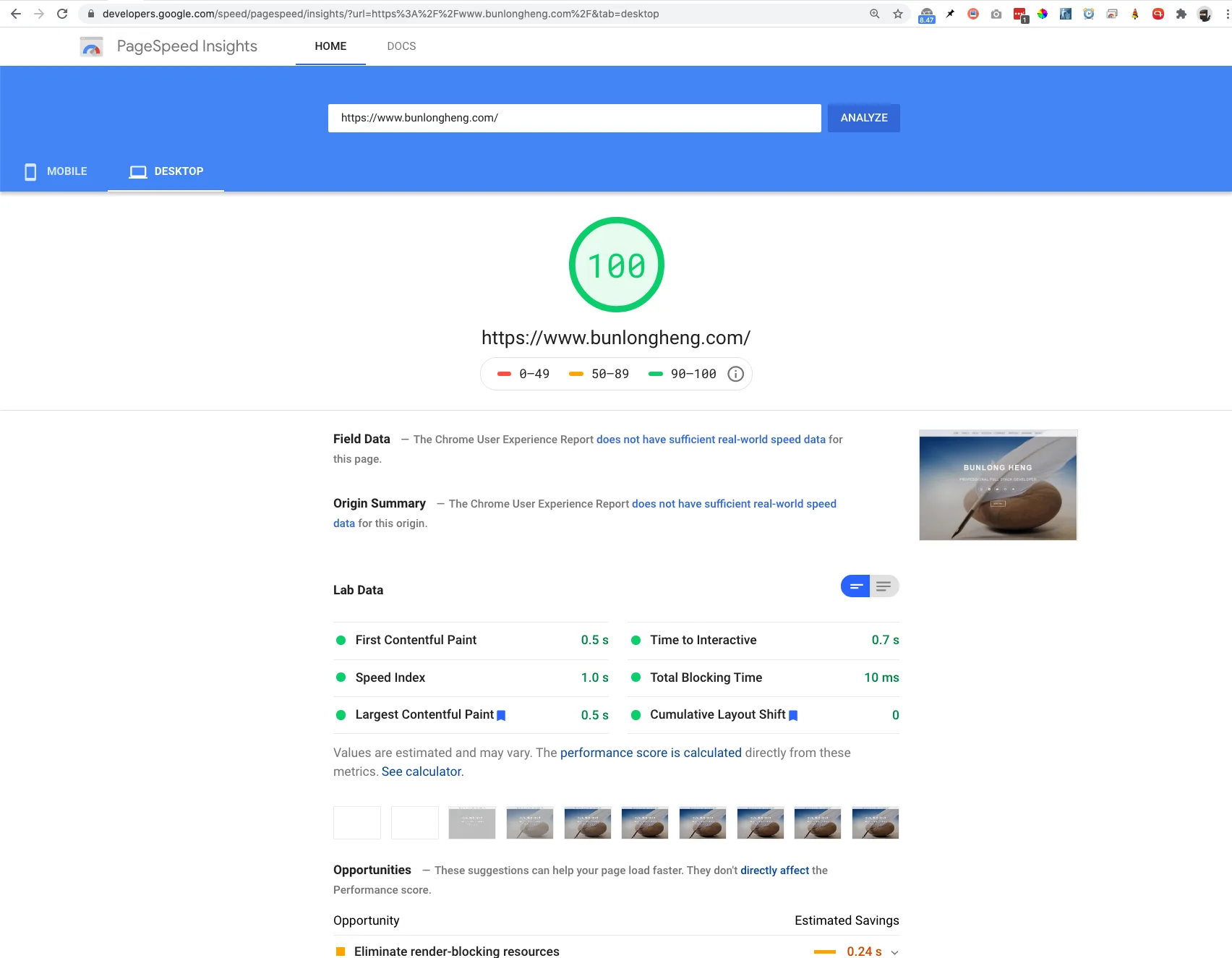This screenshot has width=1232, height=958.
Task: Click the ANALYZE button
Action: [x=863, y=118]
